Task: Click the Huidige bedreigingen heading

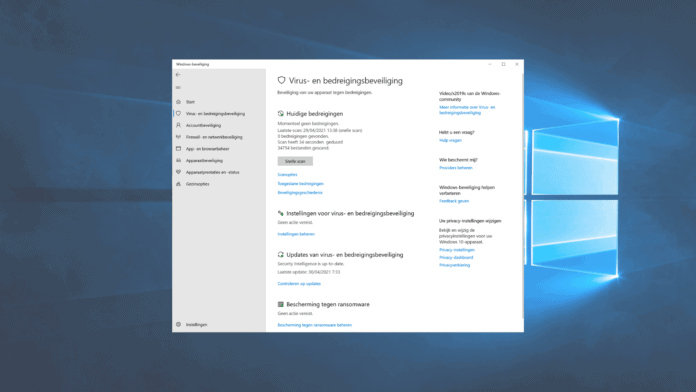Action: pos(315,114)
